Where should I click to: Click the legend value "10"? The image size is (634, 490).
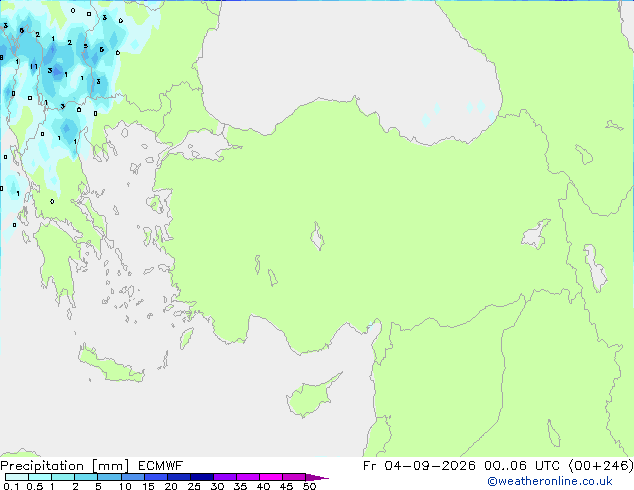pyautogui.click(x=125, y=486)
